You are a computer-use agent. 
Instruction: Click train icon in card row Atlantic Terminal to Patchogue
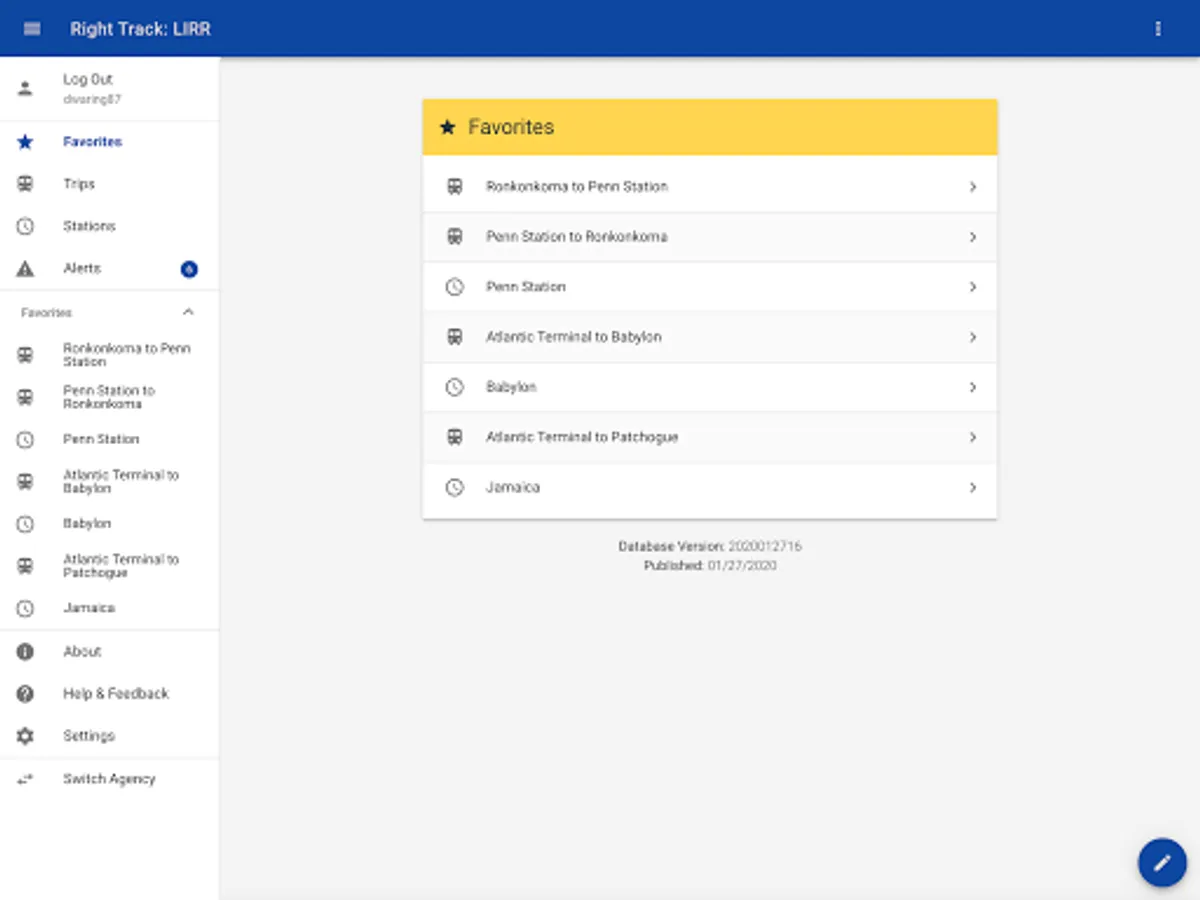tap(454, 437)
